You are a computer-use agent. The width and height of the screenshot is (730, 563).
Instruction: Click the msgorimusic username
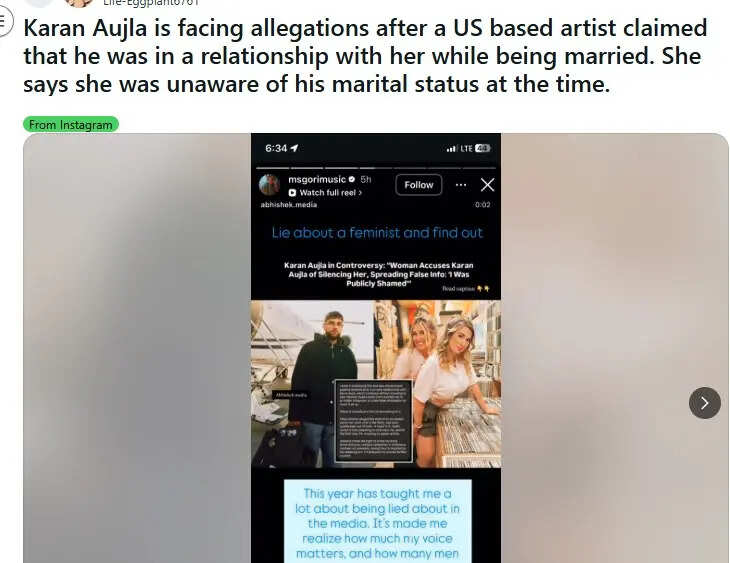pos(317,179)
